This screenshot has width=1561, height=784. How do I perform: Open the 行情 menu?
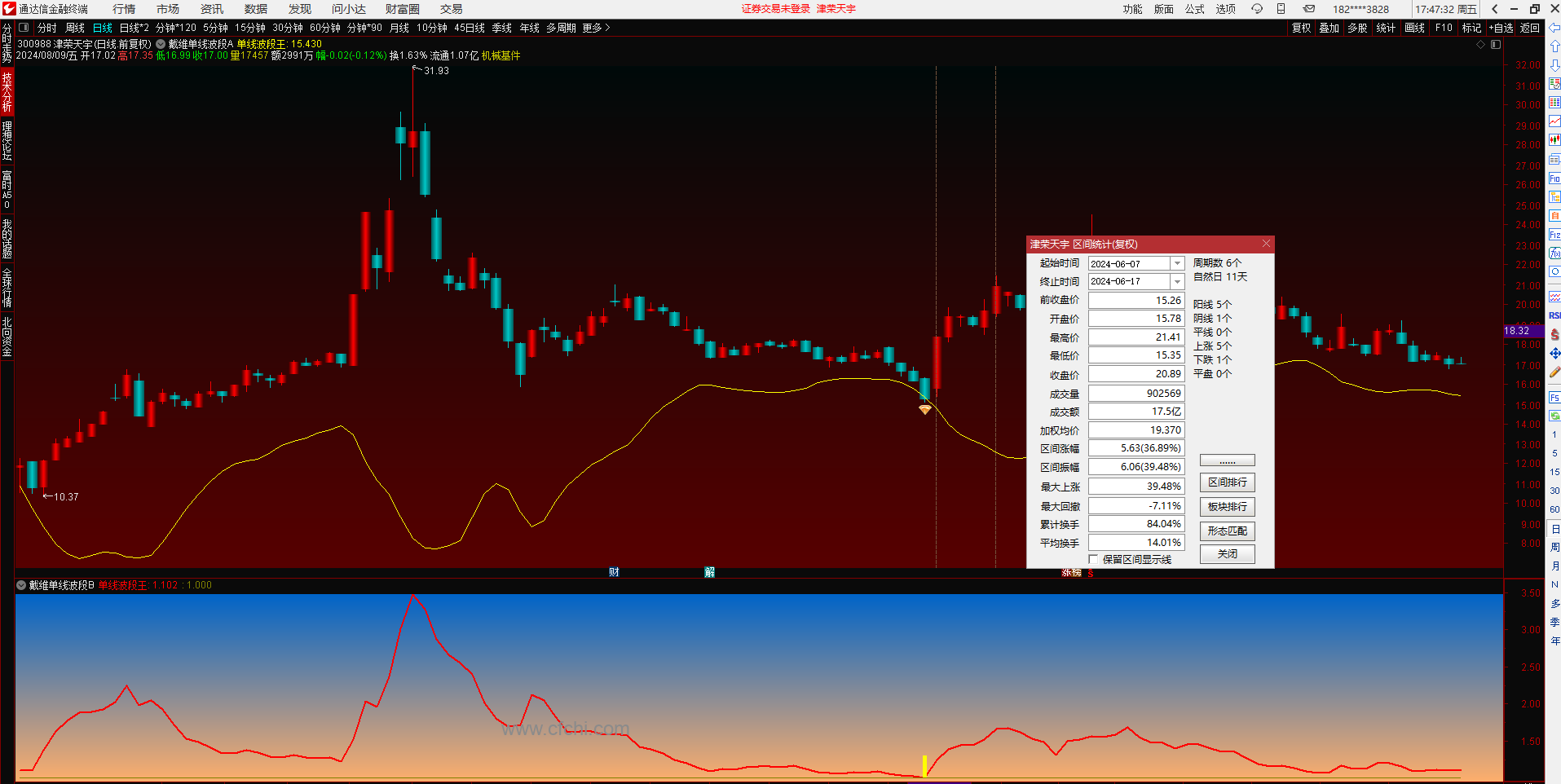124,9
